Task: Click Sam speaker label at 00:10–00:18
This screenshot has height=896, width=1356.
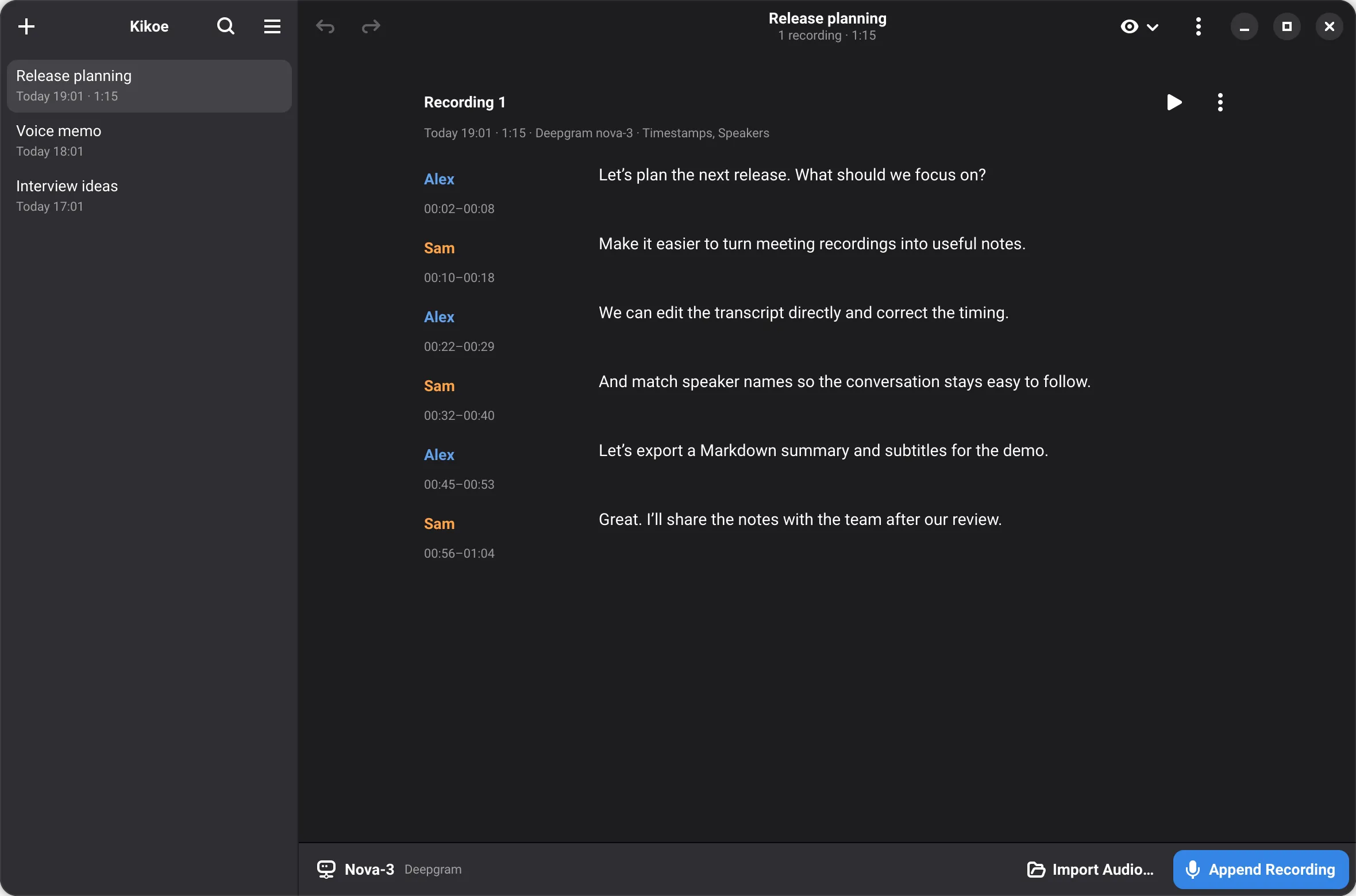Action: 439,248
